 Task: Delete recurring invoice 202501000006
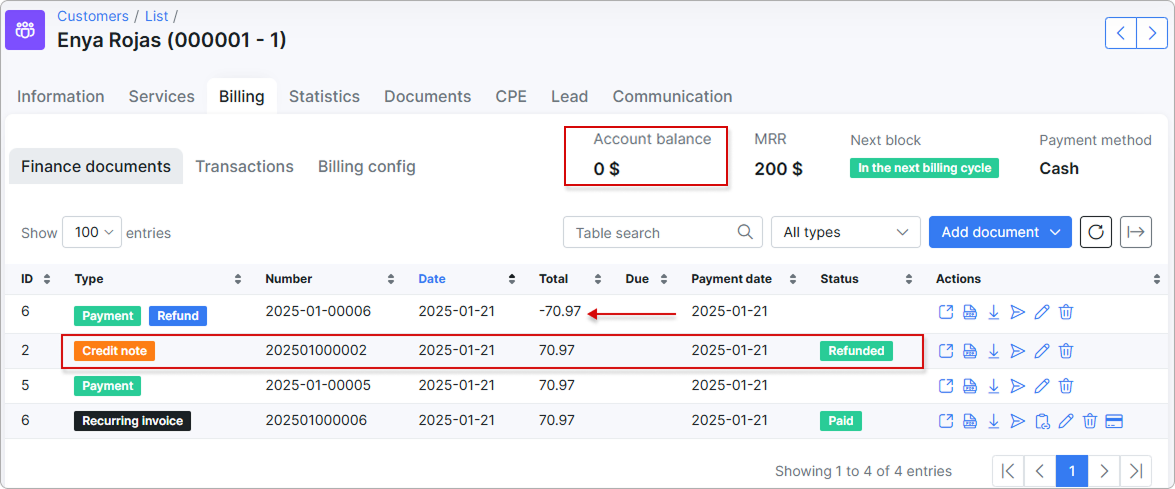(x=1090, y=421)
